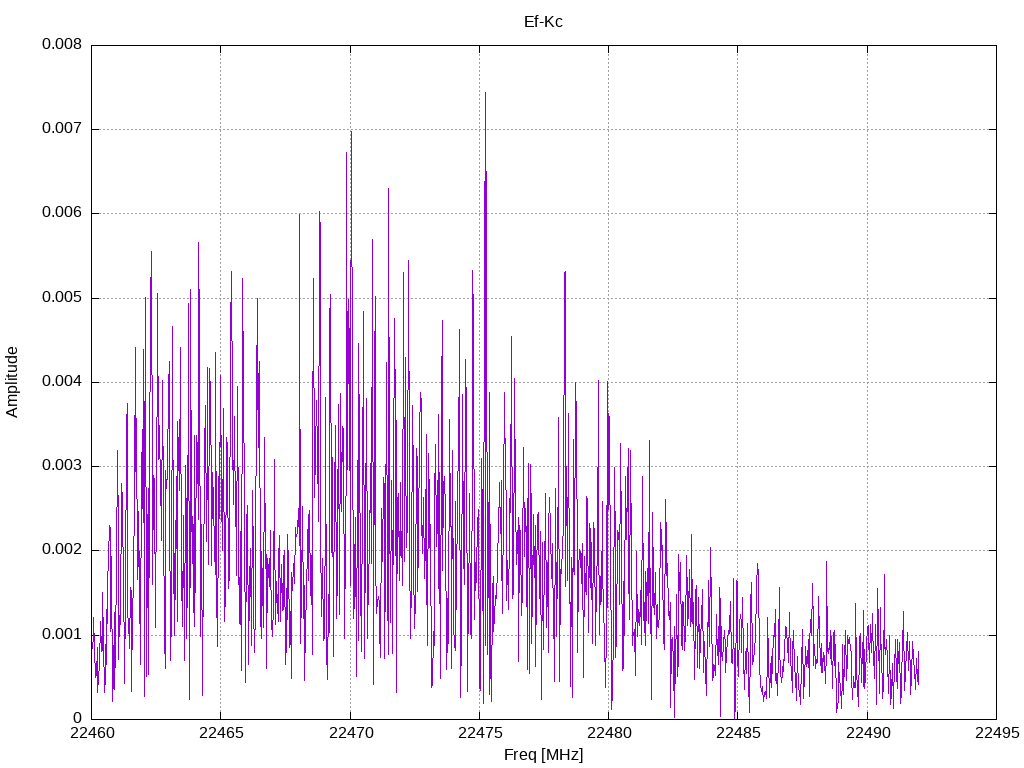Click the x-axis tick label 22485

pos(738,733)
